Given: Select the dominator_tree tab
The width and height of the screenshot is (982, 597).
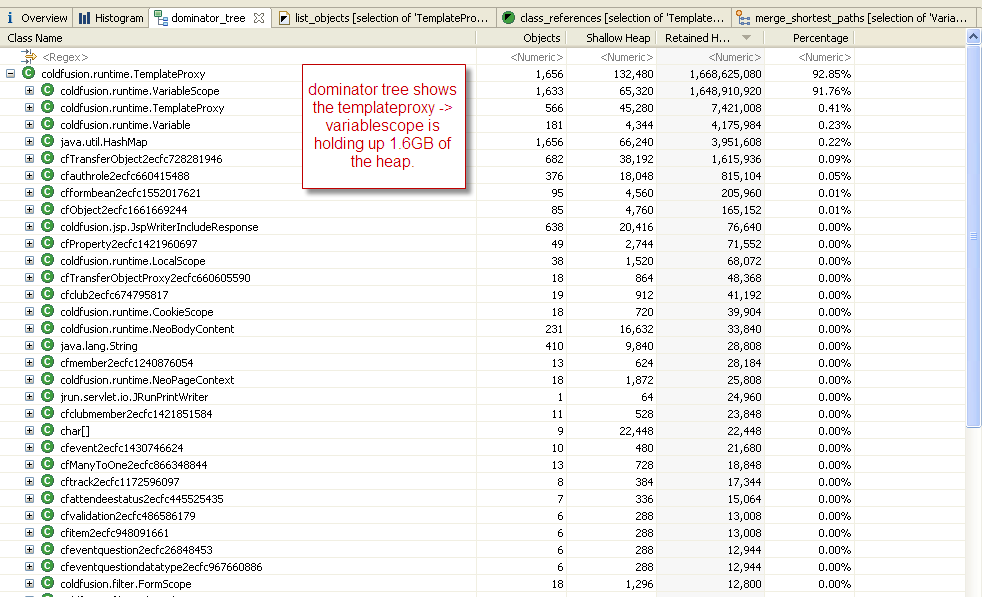Looking at the screenshot, I should (x=208, y=18).
